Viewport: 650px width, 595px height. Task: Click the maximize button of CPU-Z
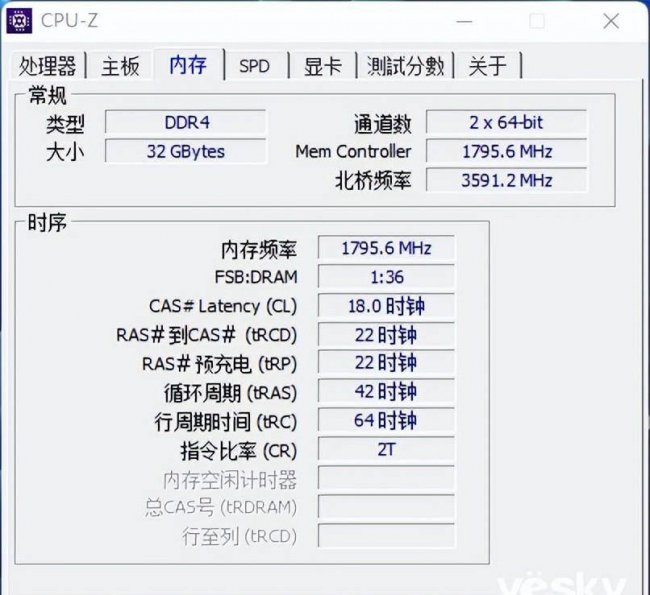[x=537, y=21]
